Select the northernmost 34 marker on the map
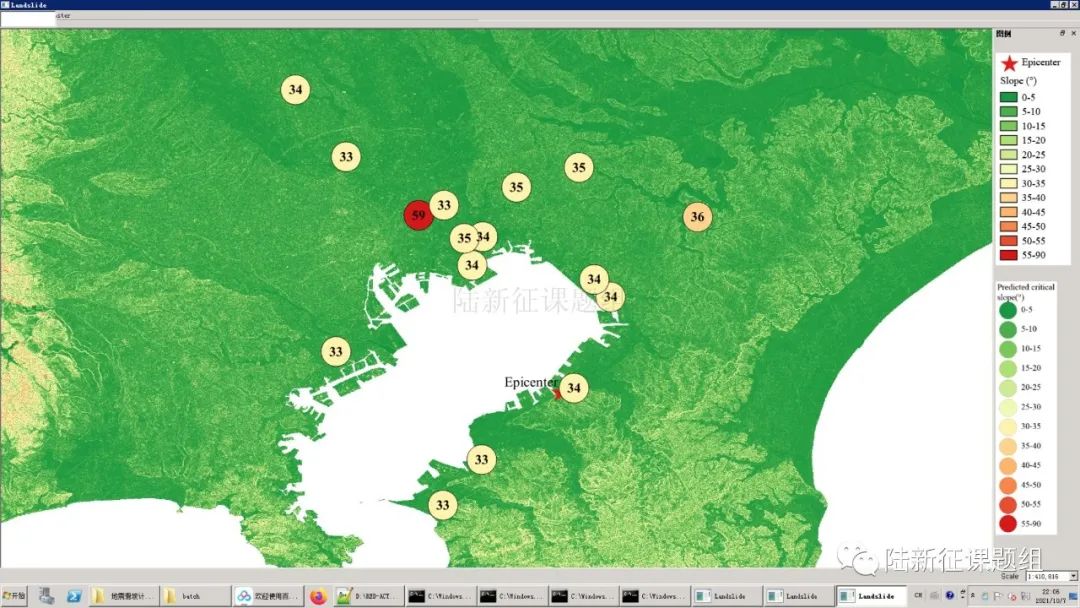The width and height of the screenshot is (1080, 608). 295,89
